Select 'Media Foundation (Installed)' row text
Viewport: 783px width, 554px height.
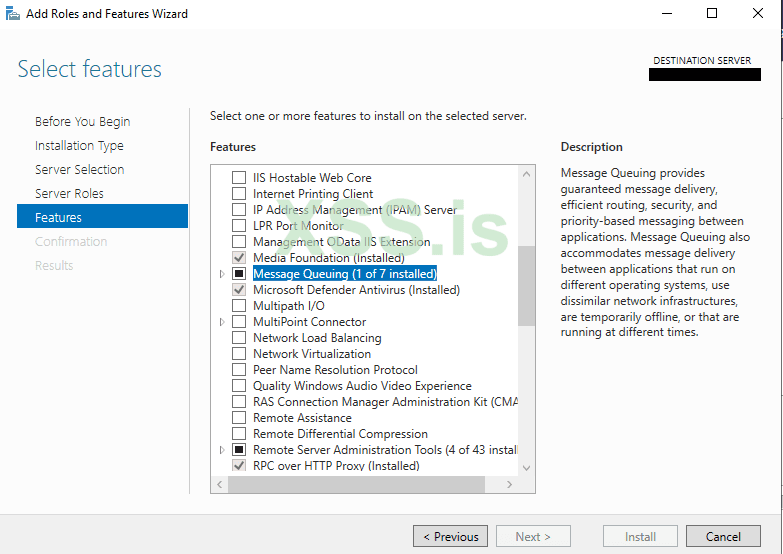(329, 258)
